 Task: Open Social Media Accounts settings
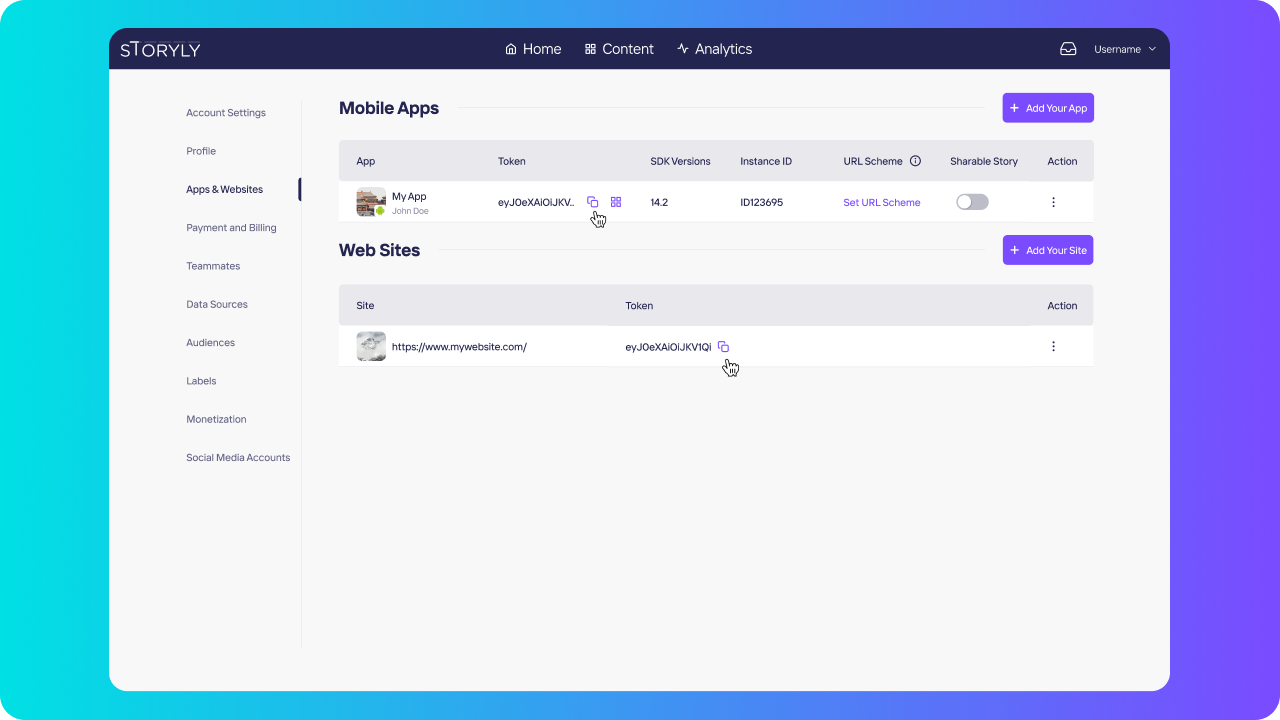tap(238, 457)
